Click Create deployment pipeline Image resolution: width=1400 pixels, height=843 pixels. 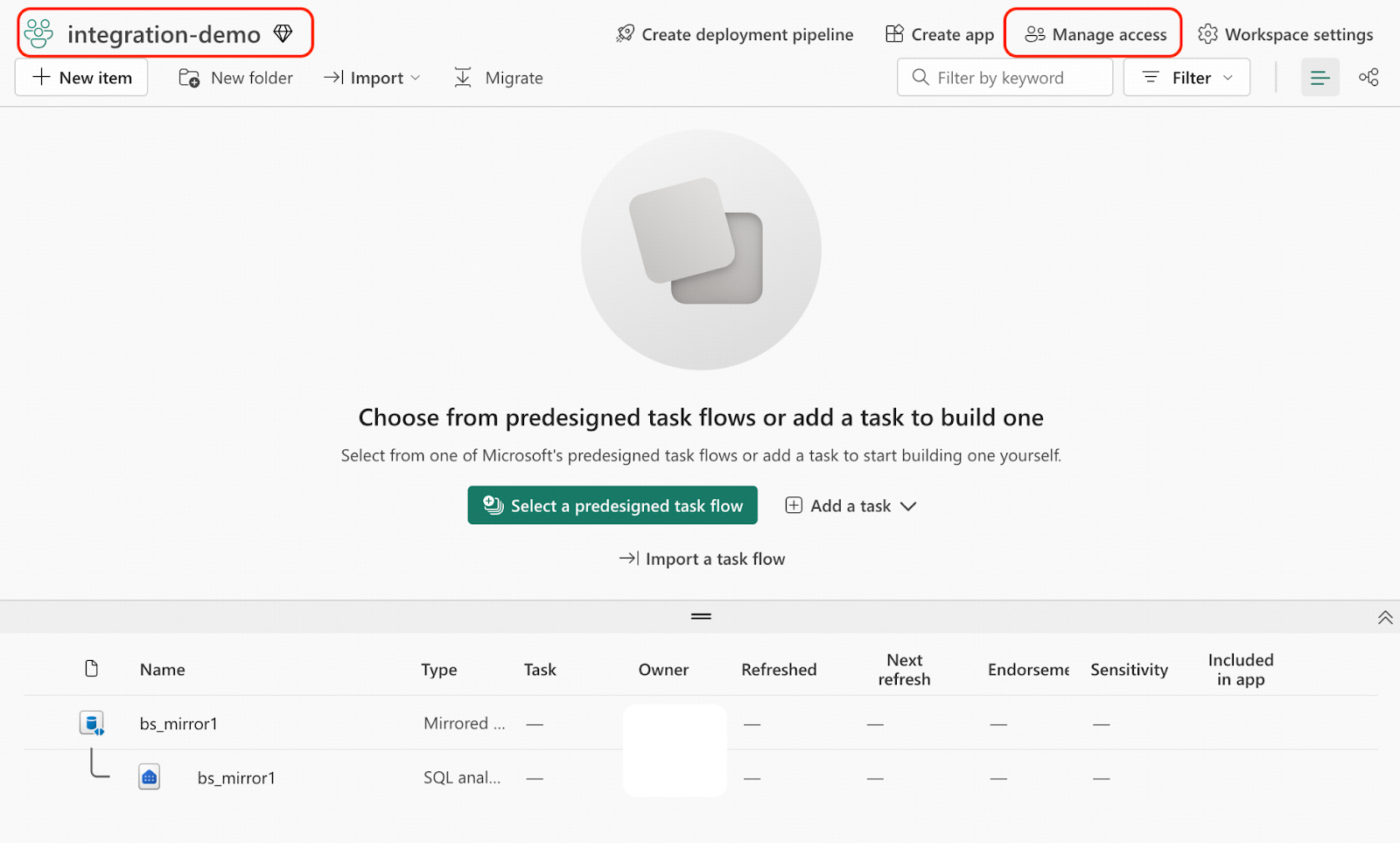(x=735, y=34)
